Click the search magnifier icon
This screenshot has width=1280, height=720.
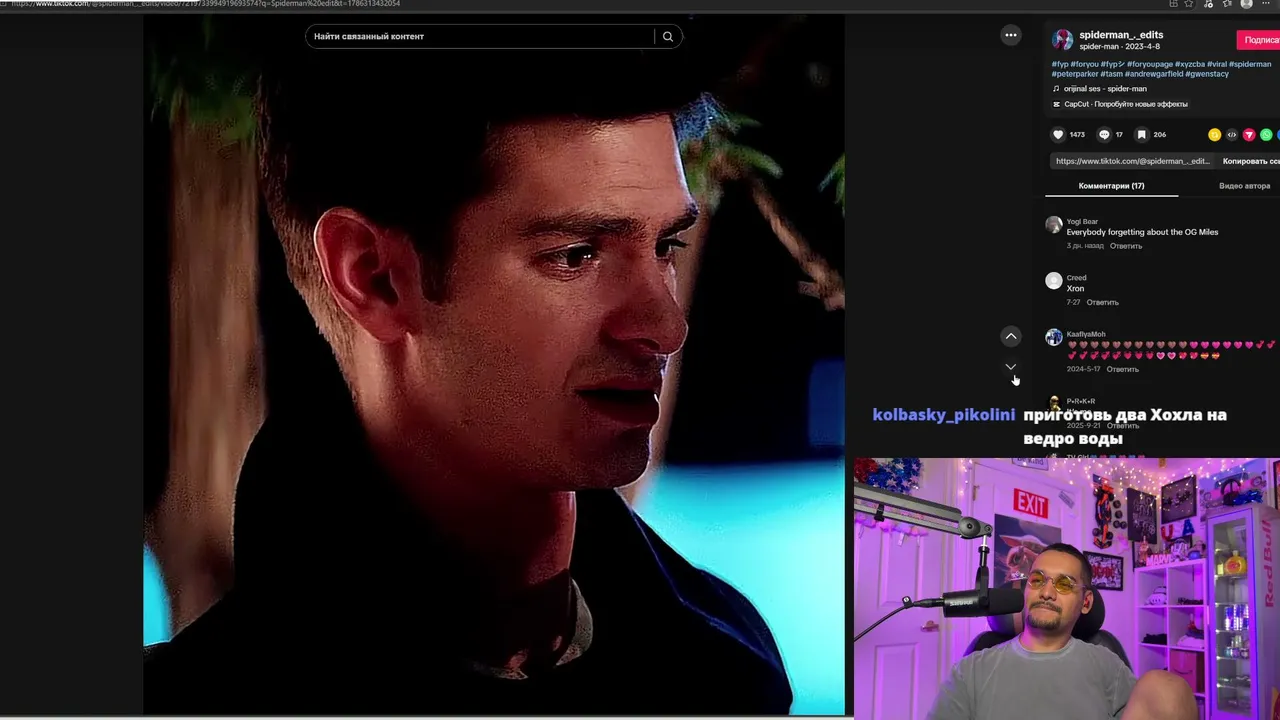[668, 37]
